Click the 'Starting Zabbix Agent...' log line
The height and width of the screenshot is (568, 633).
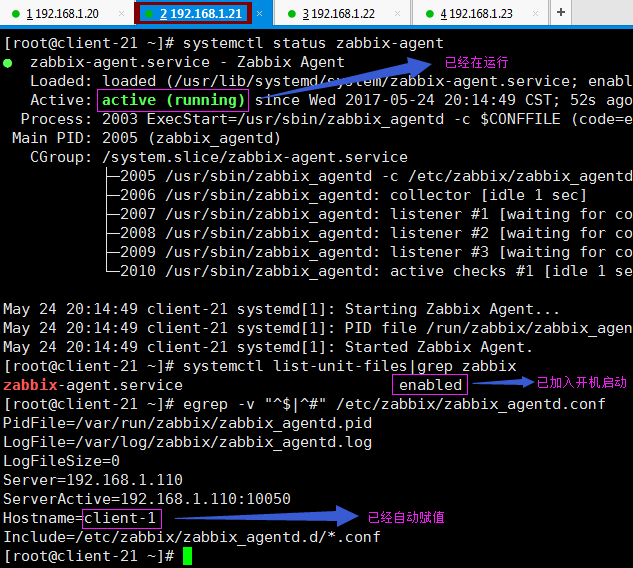[x=281, y=309]
